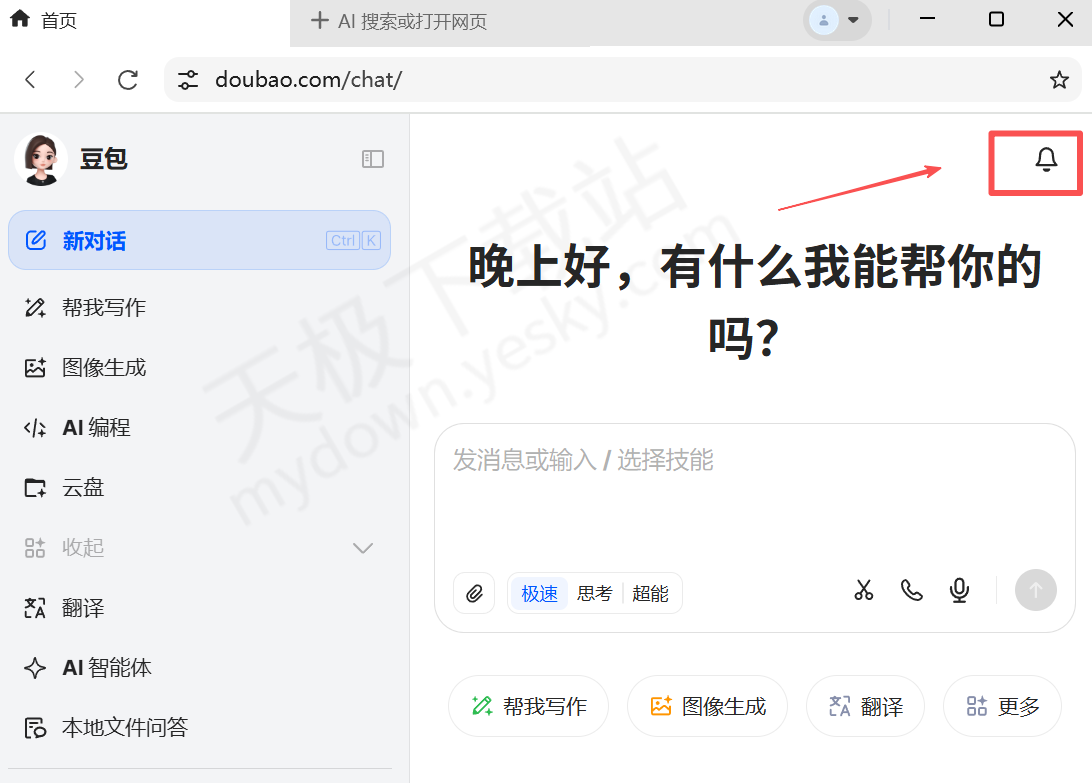1092x783 pixels.
Task: Click the notification bell icon
Action: point(1047,160)
